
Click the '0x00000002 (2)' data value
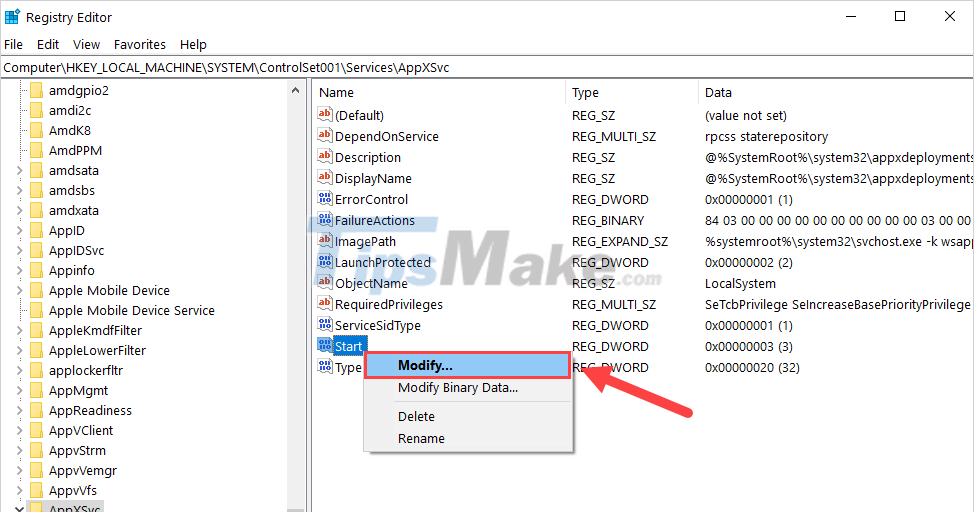749,262
